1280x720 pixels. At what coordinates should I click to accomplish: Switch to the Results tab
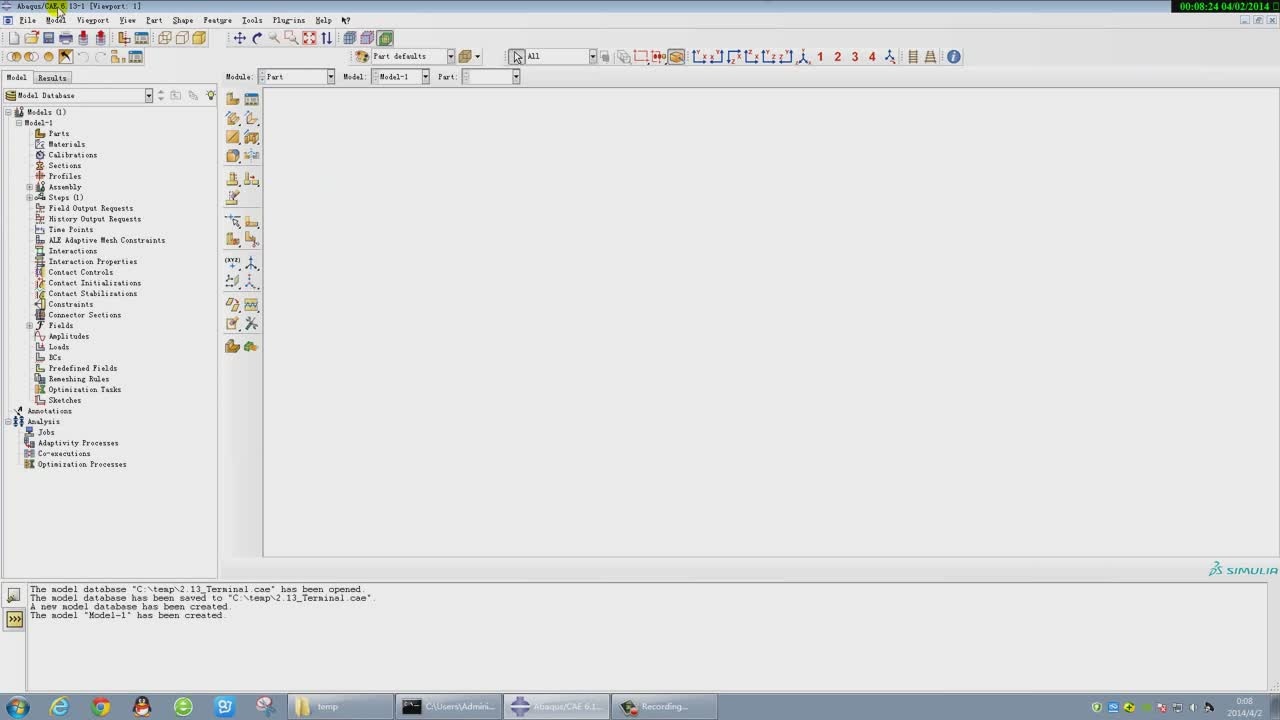click(52, 78)
